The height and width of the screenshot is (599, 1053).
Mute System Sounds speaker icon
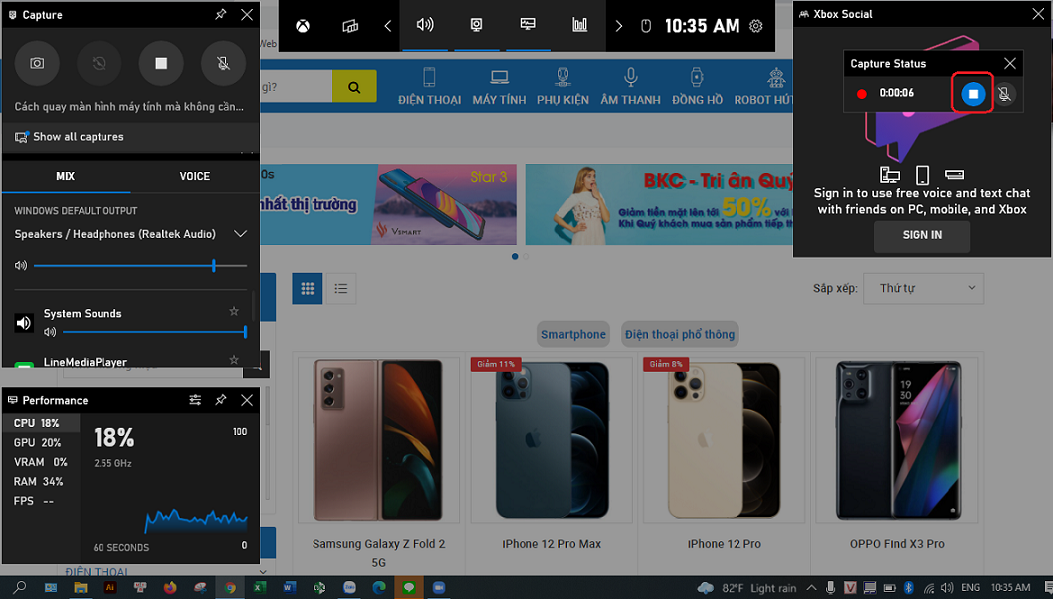click(50, 332)
